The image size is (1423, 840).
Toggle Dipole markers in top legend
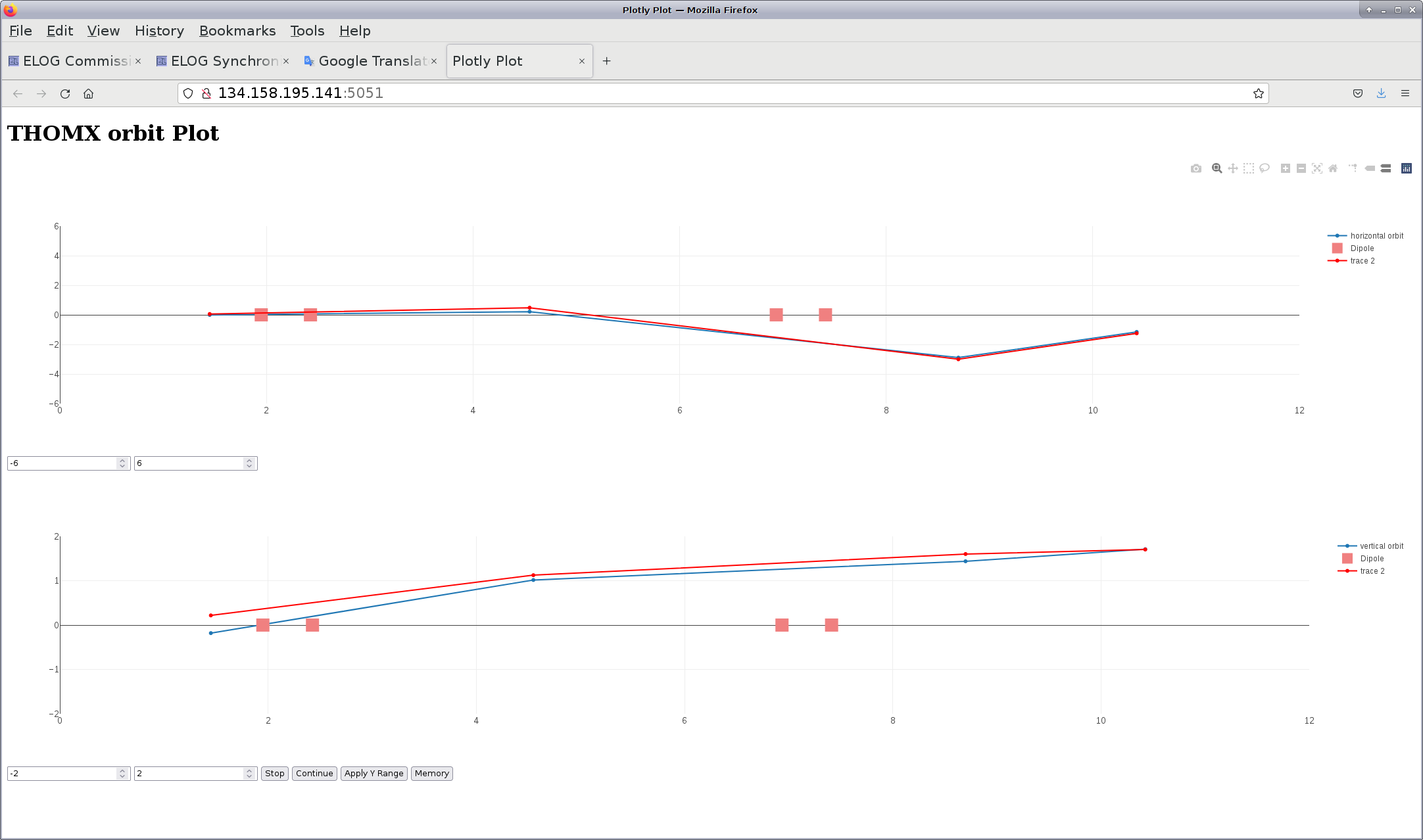pyautogui.click(x=1362, y=248)
